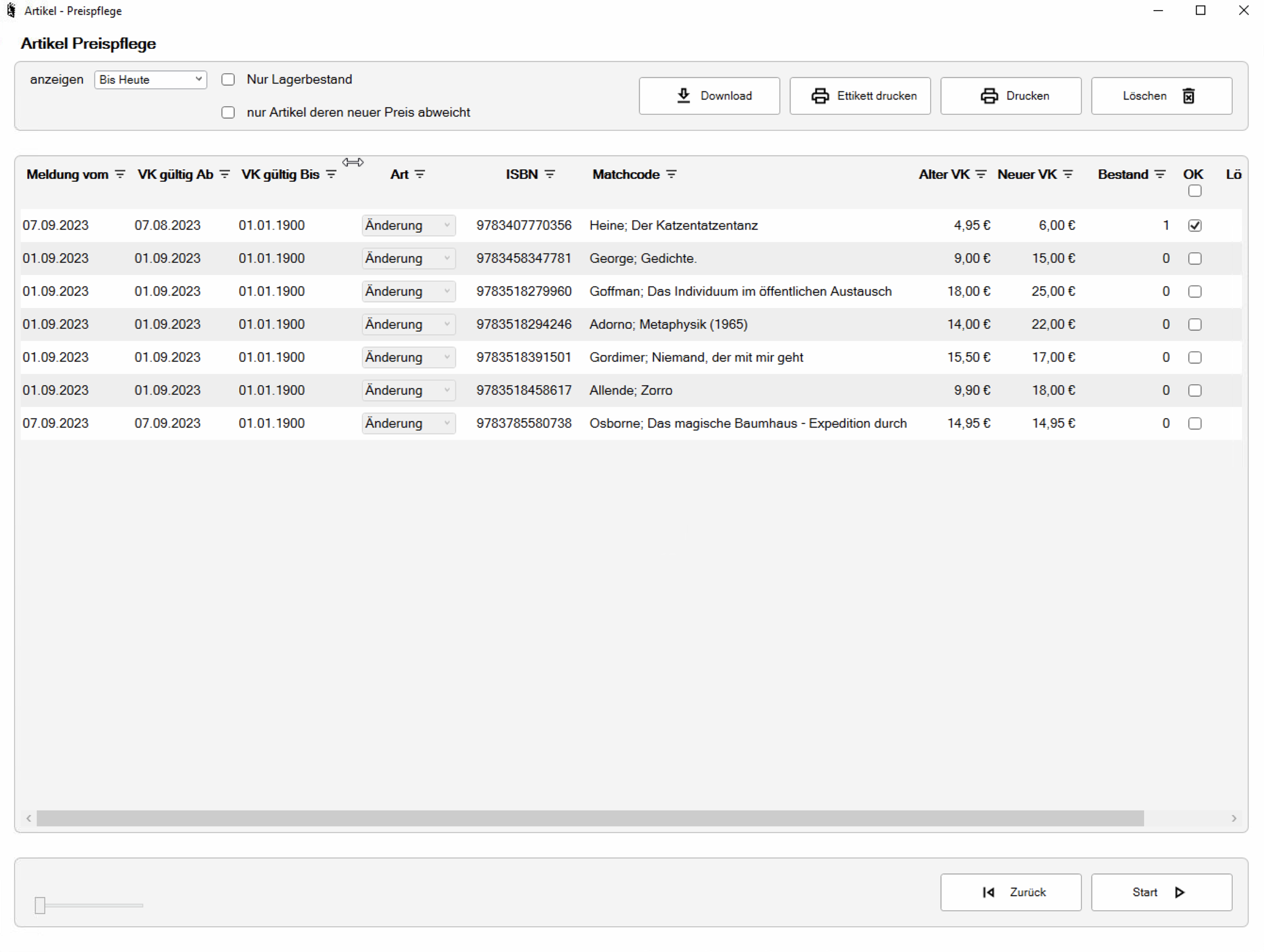Open the Bestand column filter

[x=1160, y=174]
